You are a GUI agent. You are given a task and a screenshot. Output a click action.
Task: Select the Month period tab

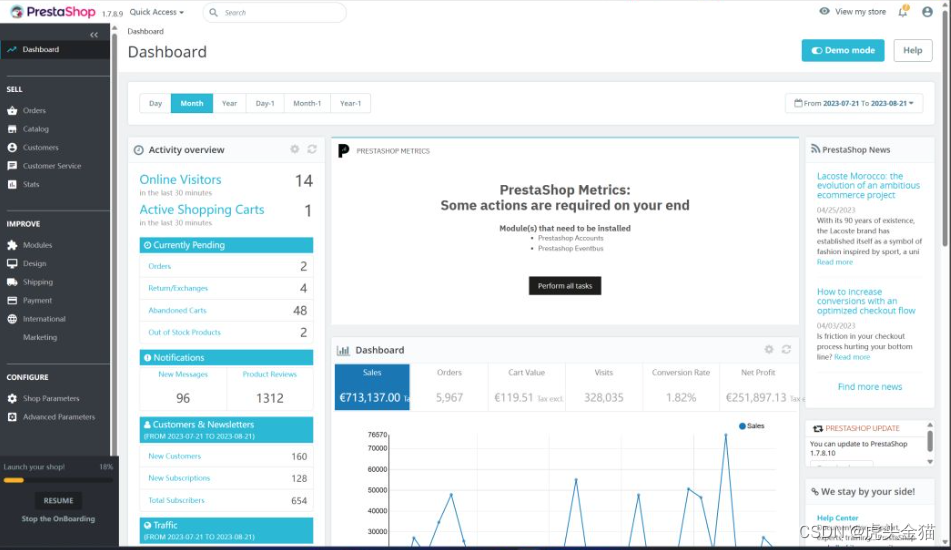click(x=192, y=103)
